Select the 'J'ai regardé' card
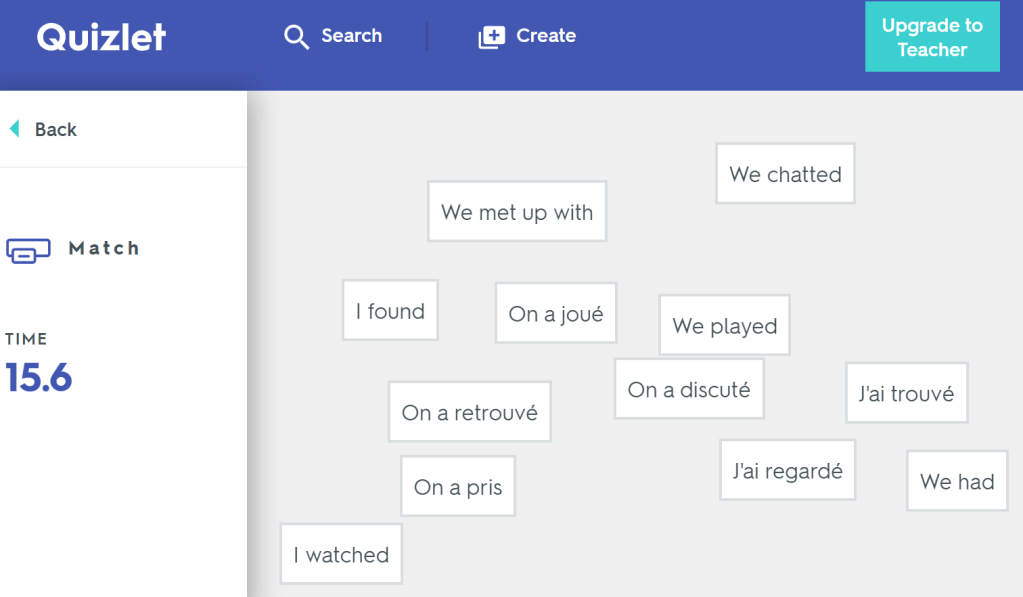 pos(787,469)
